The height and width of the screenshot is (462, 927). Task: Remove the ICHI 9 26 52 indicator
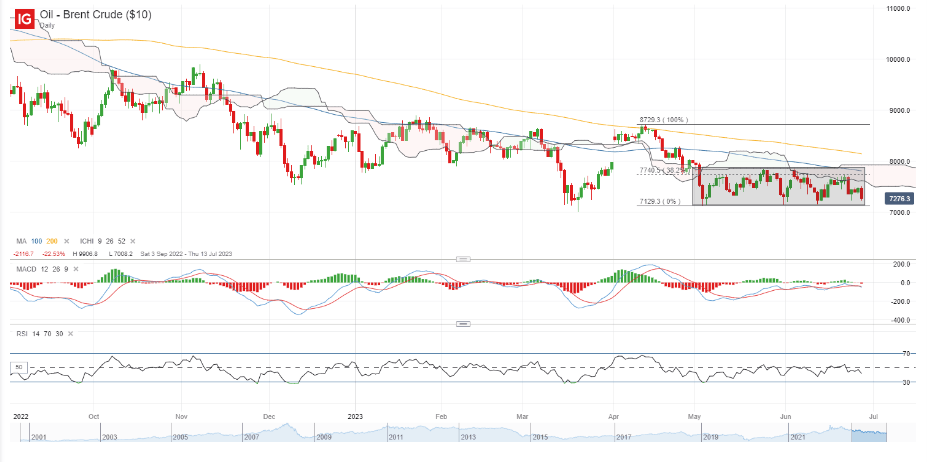click(132, 241)
